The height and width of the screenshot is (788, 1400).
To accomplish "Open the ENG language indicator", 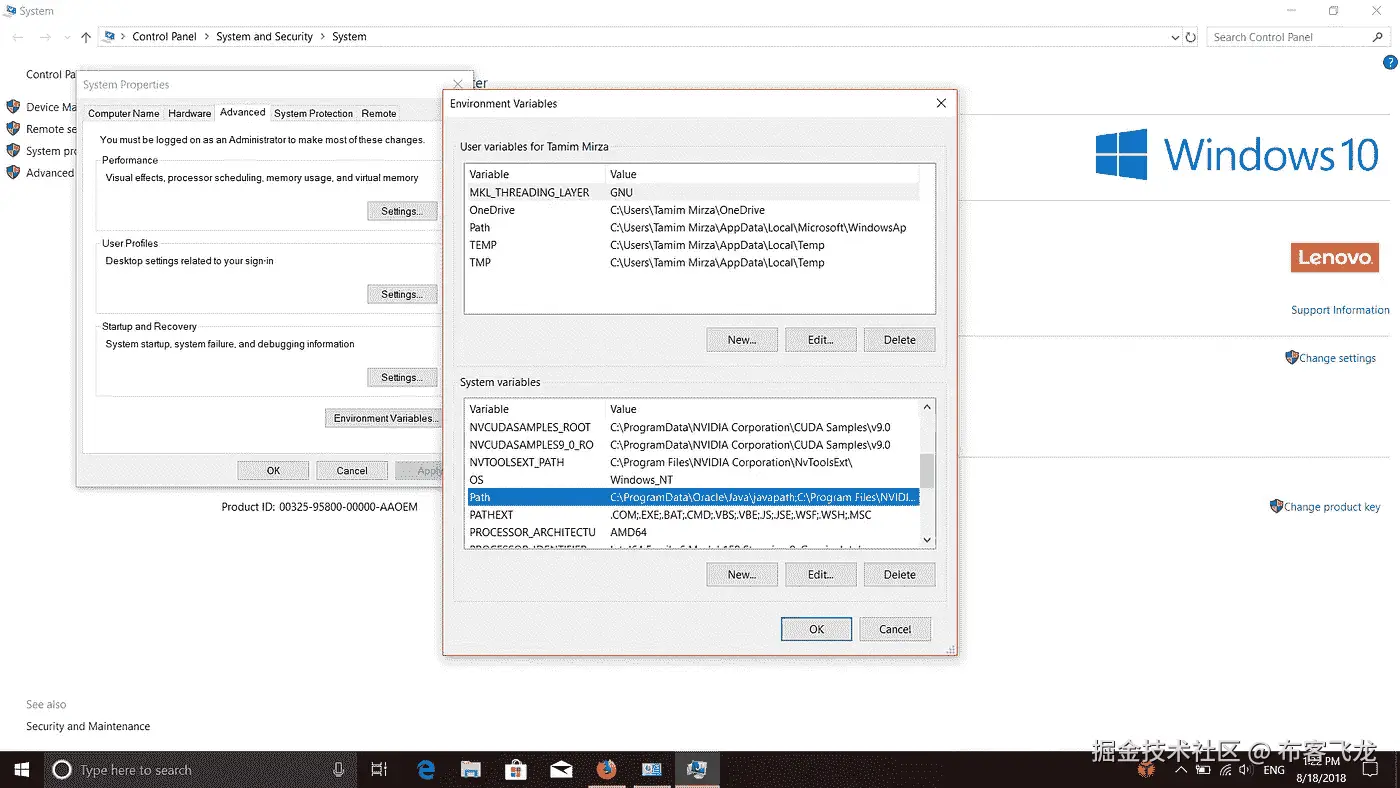I will coord(1274,771).
